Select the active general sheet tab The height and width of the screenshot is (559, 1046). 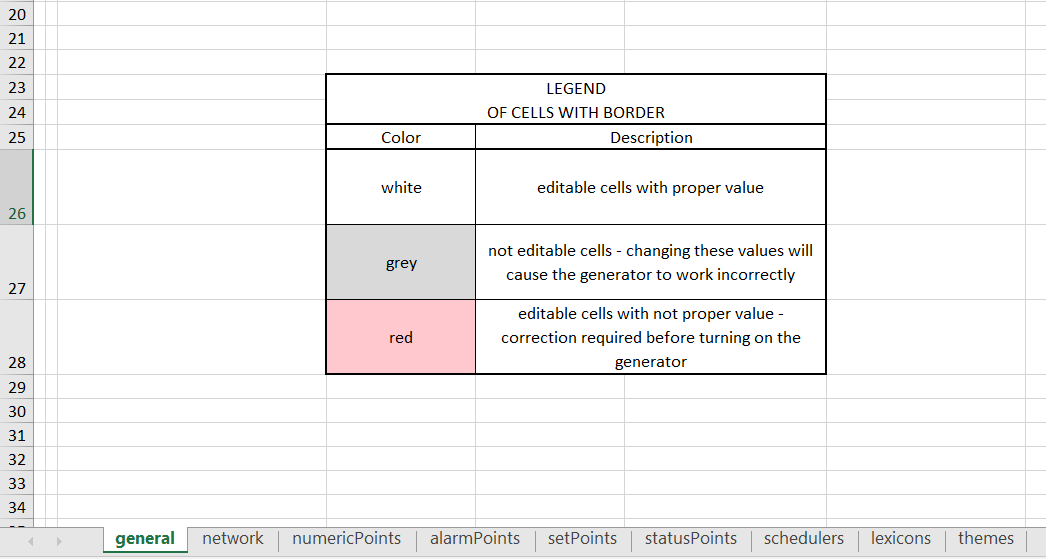[x=145, y=539]
